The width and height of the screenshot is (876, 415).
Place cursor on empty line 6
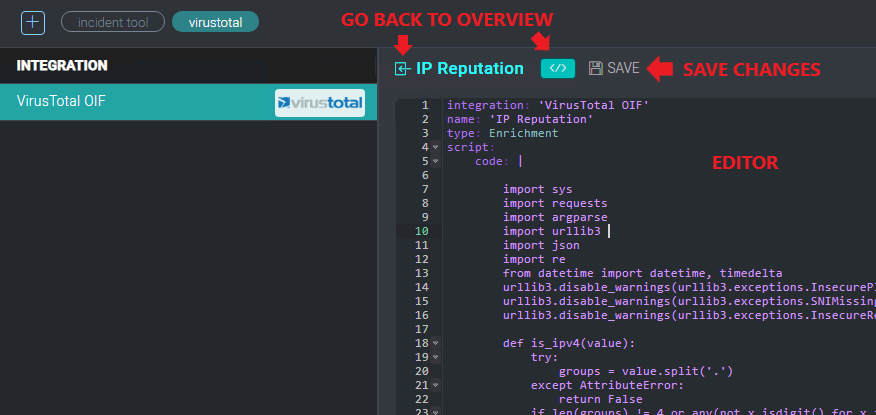click(600, 175)
